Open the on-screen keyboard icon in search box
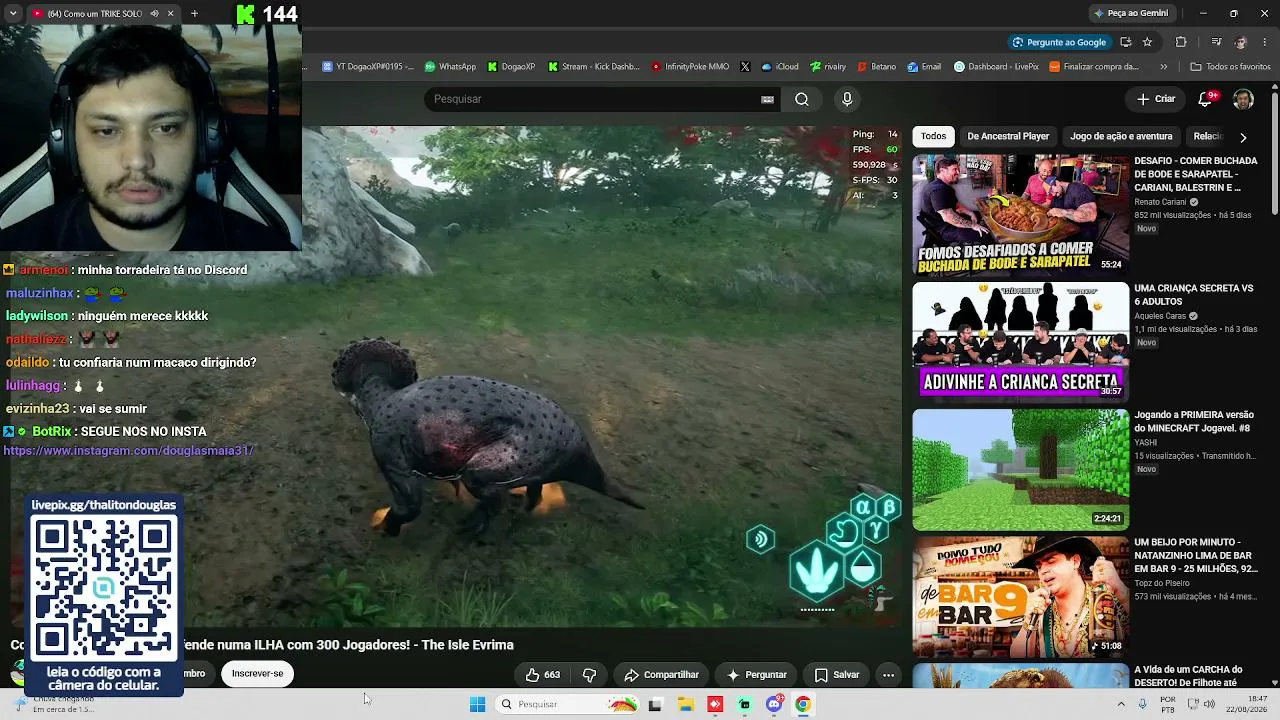This screenshot has width=1280, height=720. pyautogui.click(x=768, y=99)
